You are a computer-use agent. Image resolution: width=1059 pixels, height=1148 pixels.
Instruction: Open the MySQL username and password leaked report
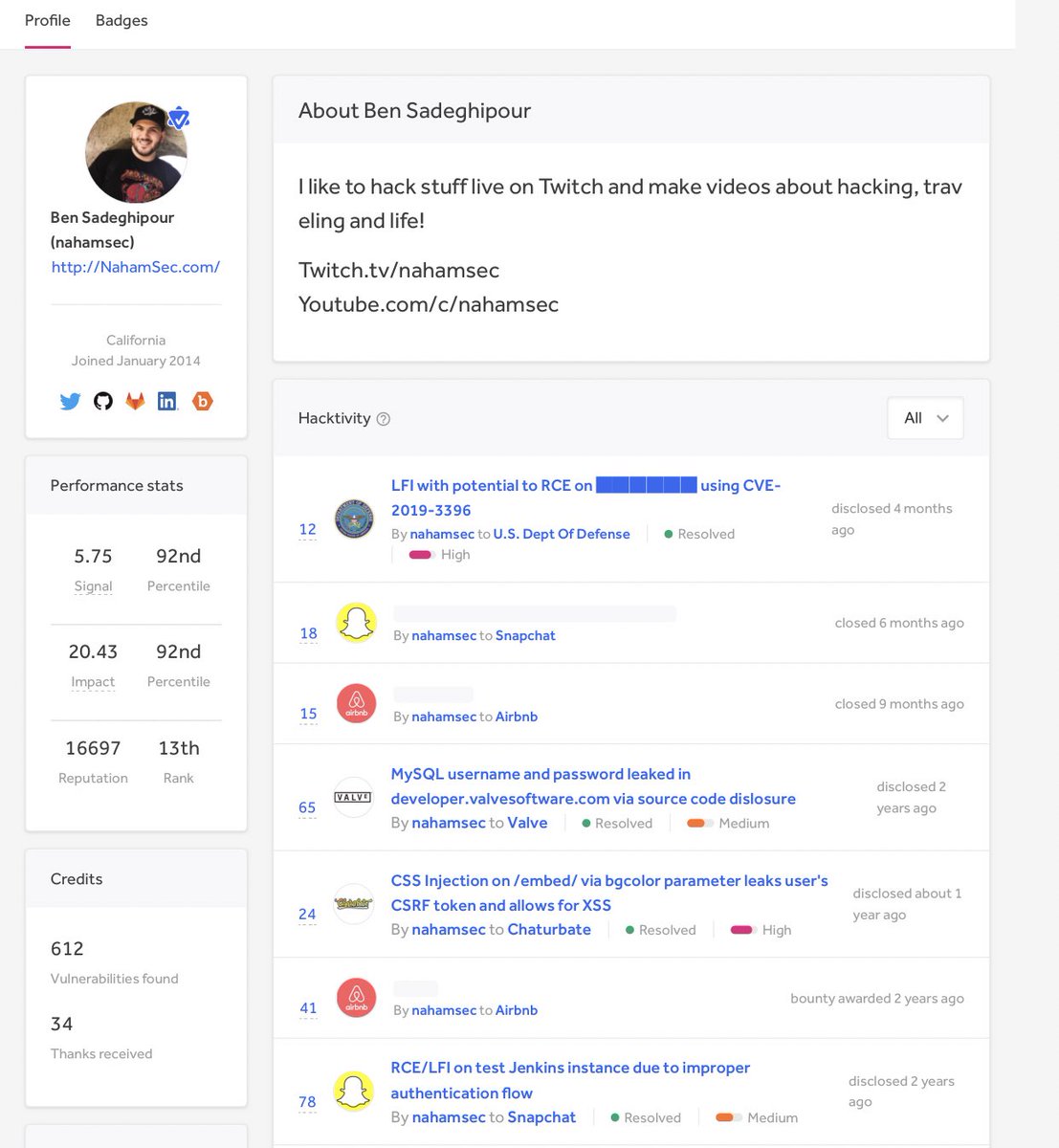point(593,786)
